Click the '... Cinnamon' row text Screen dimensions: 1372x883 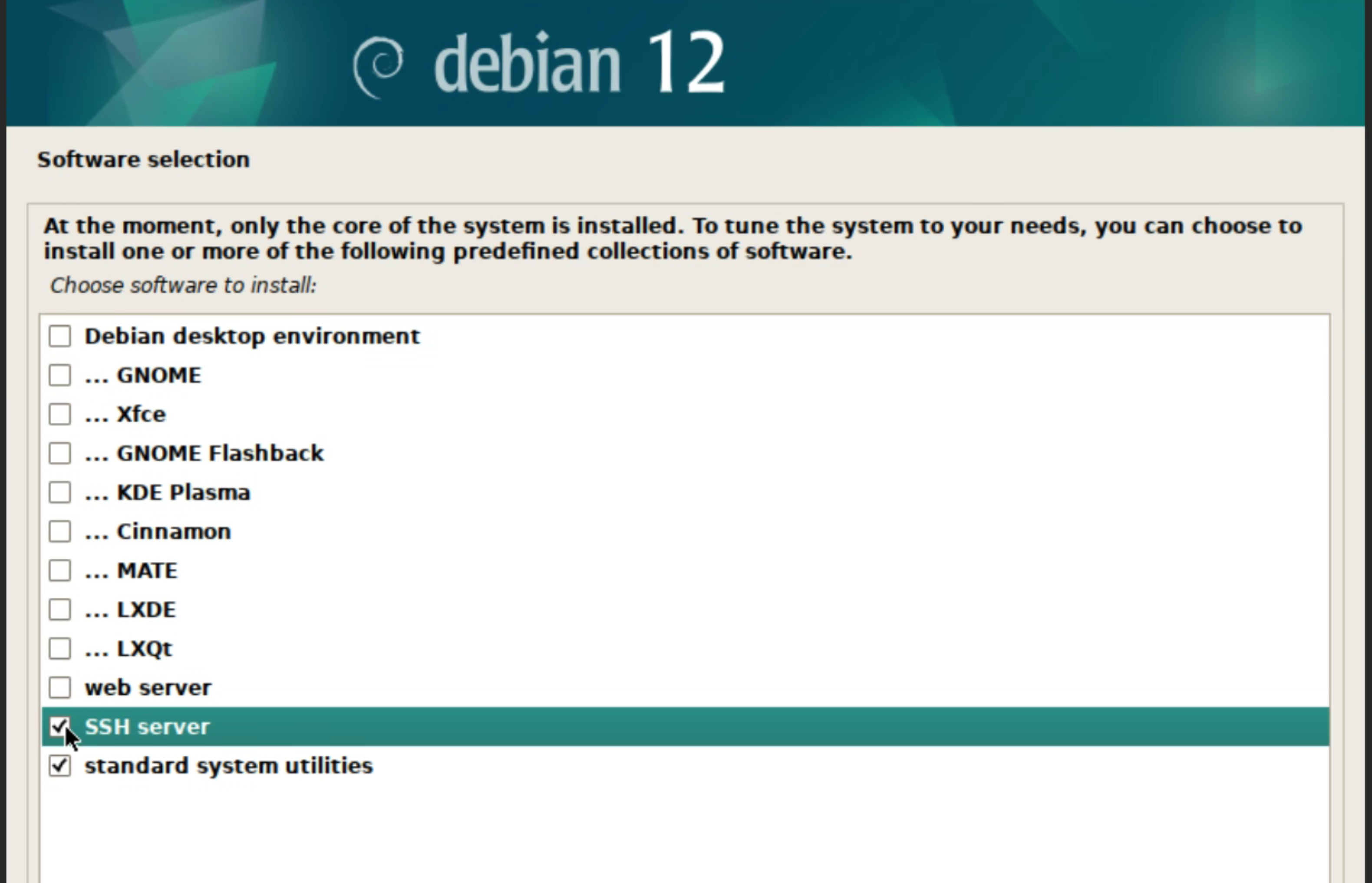(x=158, y=531)
